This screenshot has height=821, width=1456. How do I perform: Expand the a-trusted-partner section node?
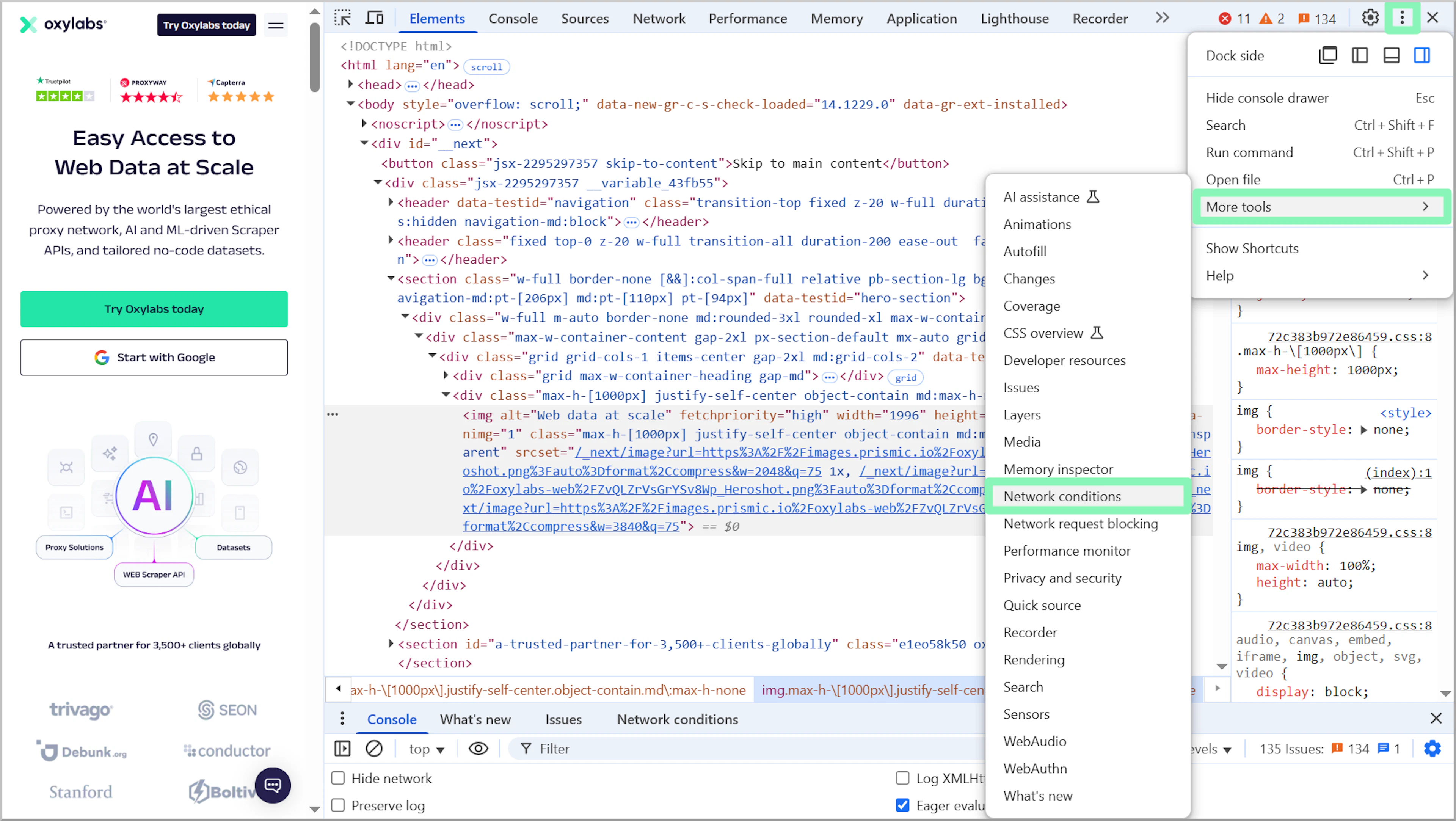pos(391,644)
